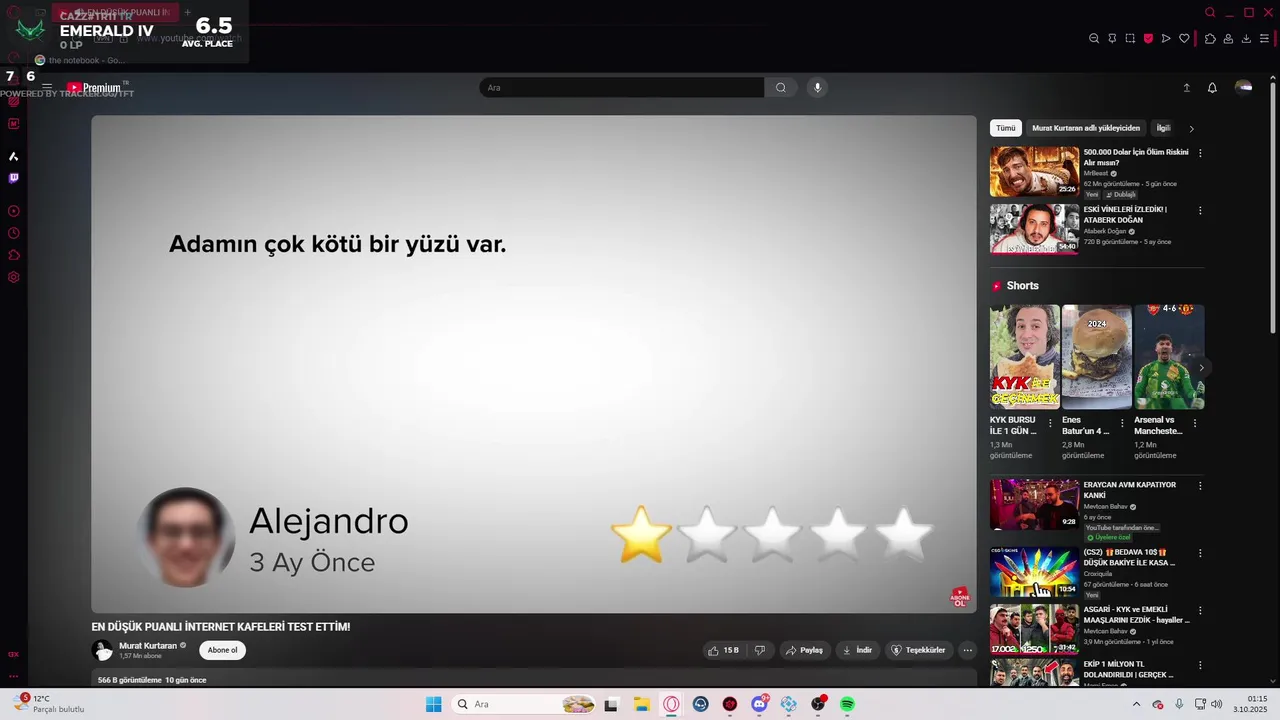Open ERAYCAN AVM KAPATIYOR KANKİ title
1280x720 pixels.
click(1129, 490)
